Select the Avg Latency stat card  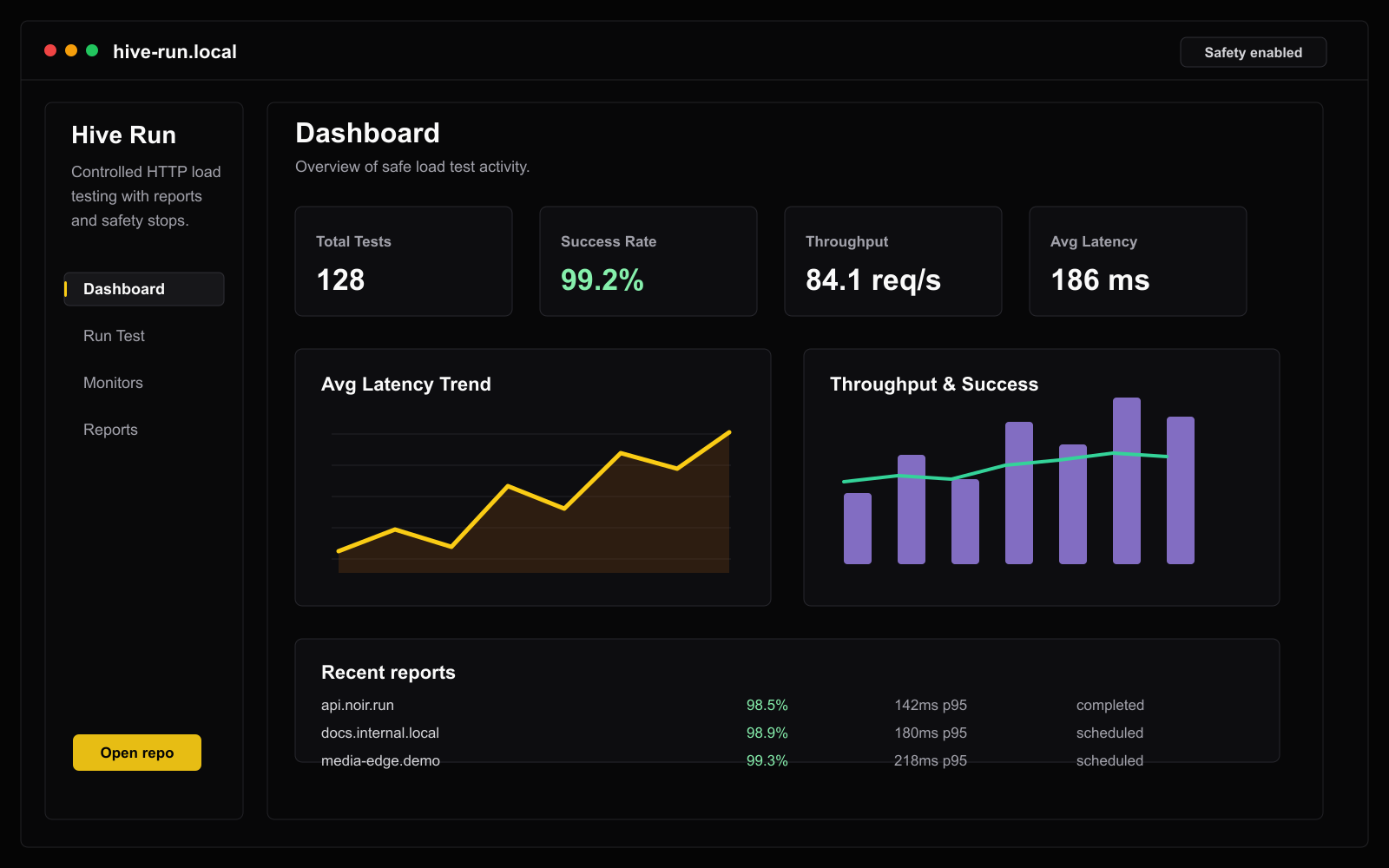point(1138,261)
